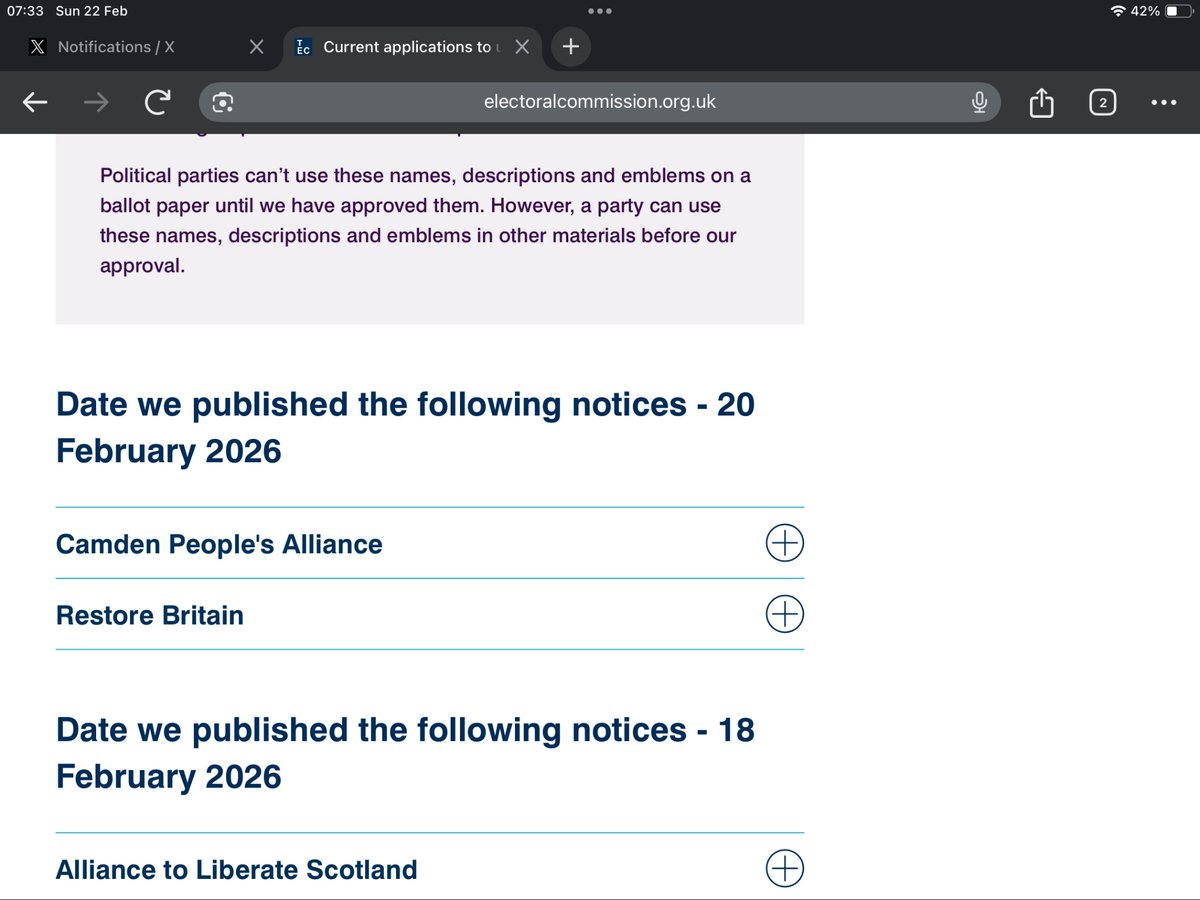Image resolution: width=1200 pixels, height=900 pixels.
Task: Expand Camden People's Alliance plus icon
Action: [x=784, y=543]
